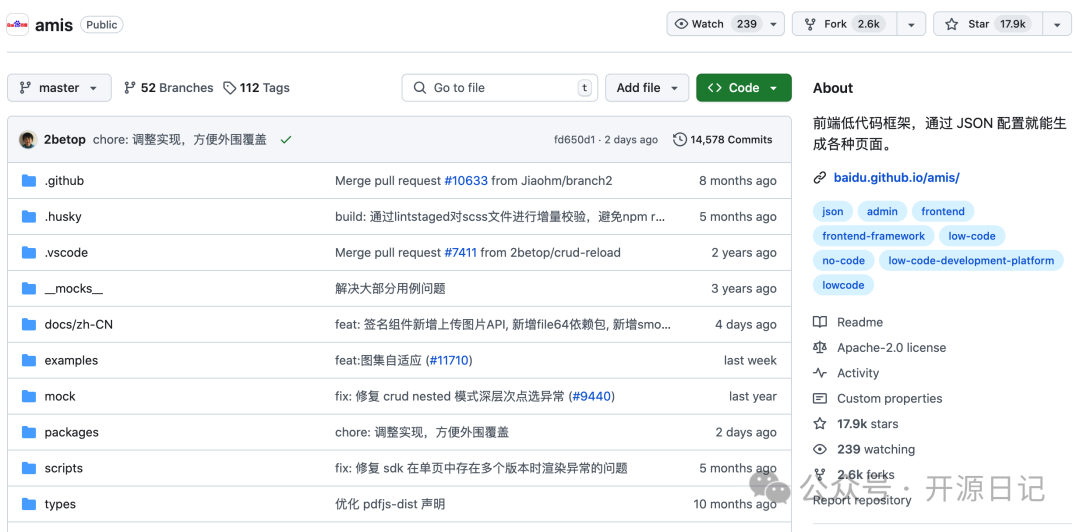This screenshot has width=1080, height=532.
Task: Open the green Code button menu
Action: pyautogui.click(x=743, y=88)
